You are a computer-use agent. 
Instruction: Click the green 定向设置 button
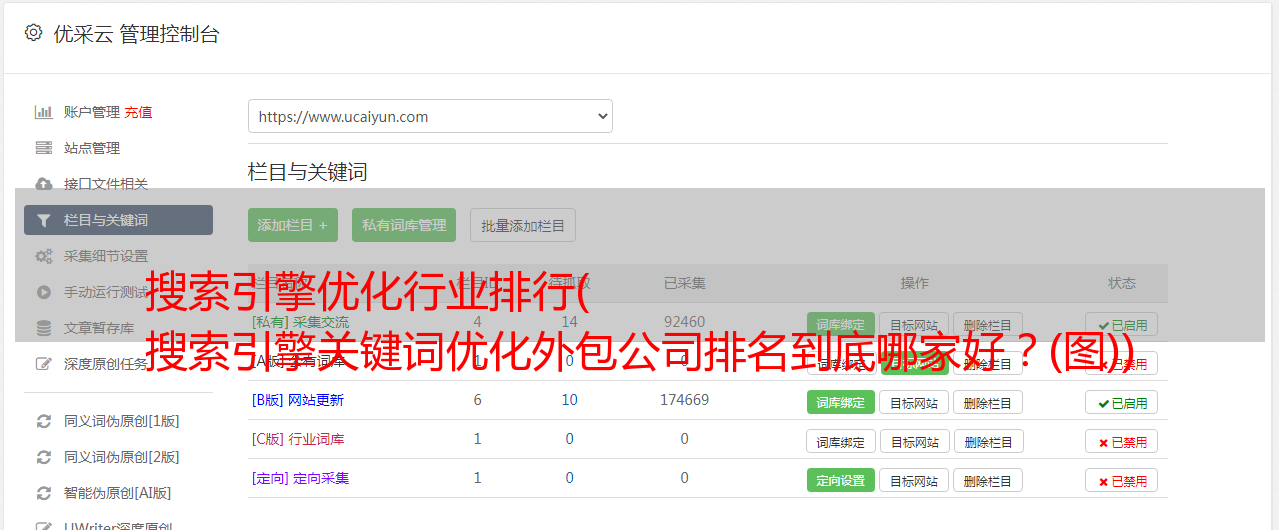click(x=841, y=480)
